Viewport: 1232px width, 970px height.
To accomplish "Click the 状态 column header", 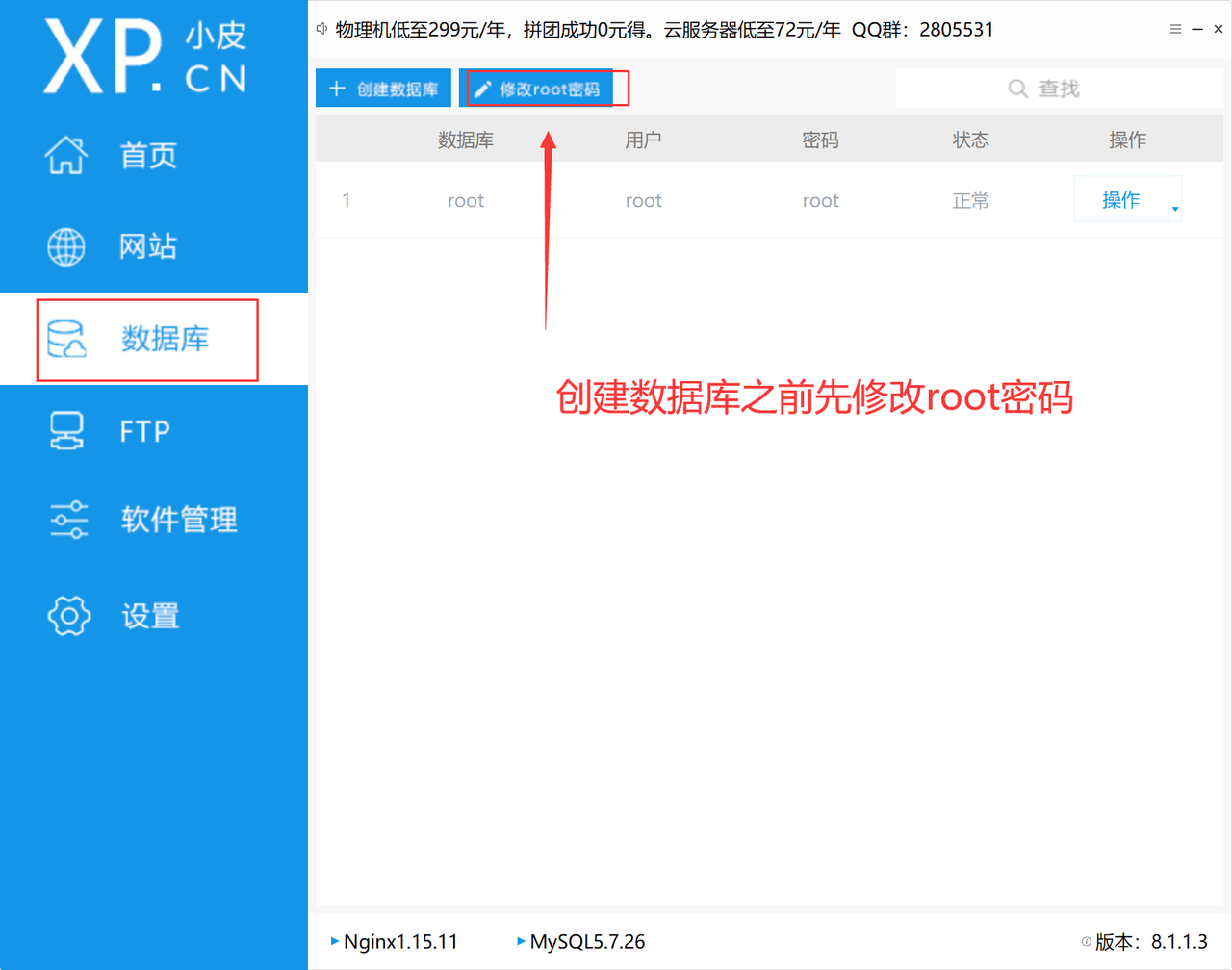I will [x=970, y=140].
